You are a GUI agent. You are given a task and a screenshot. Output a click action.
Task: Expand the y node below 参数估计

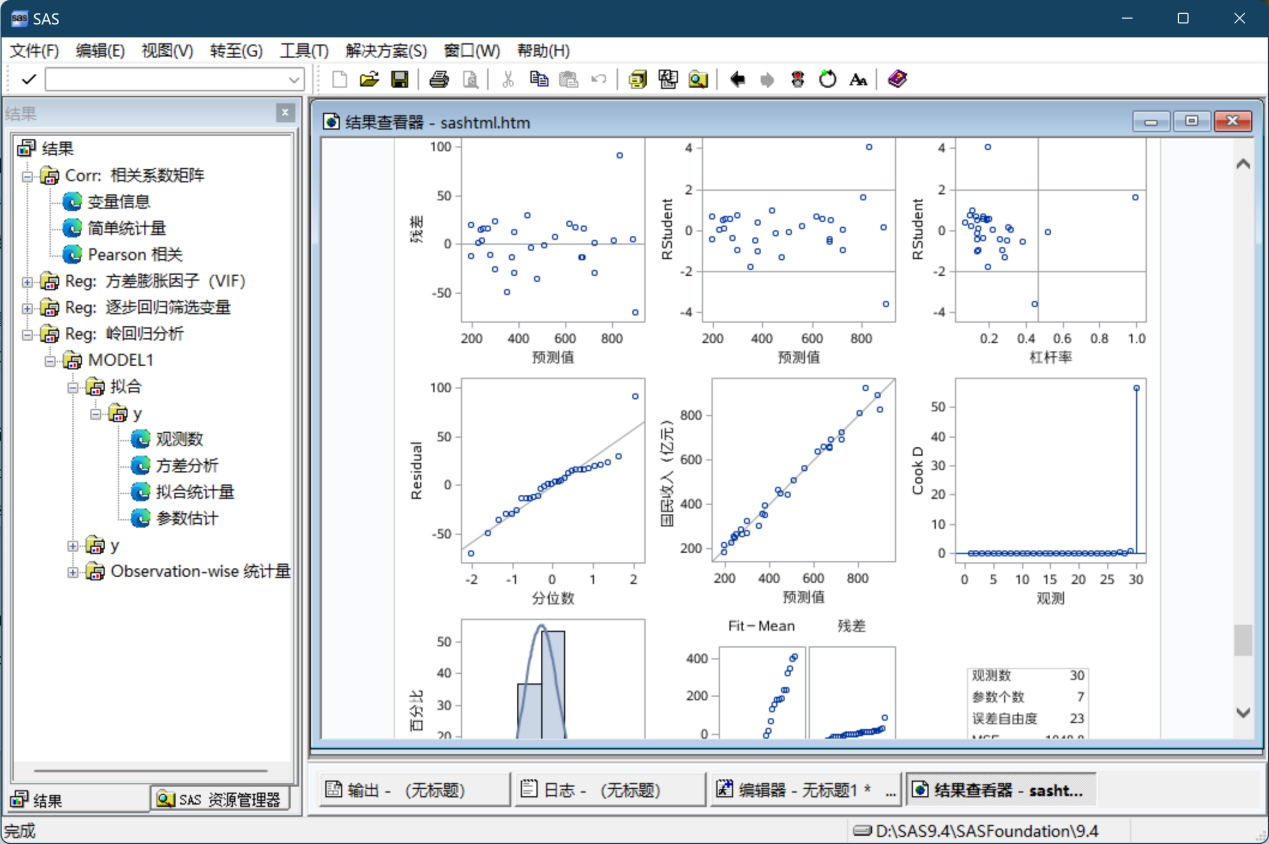73,546
